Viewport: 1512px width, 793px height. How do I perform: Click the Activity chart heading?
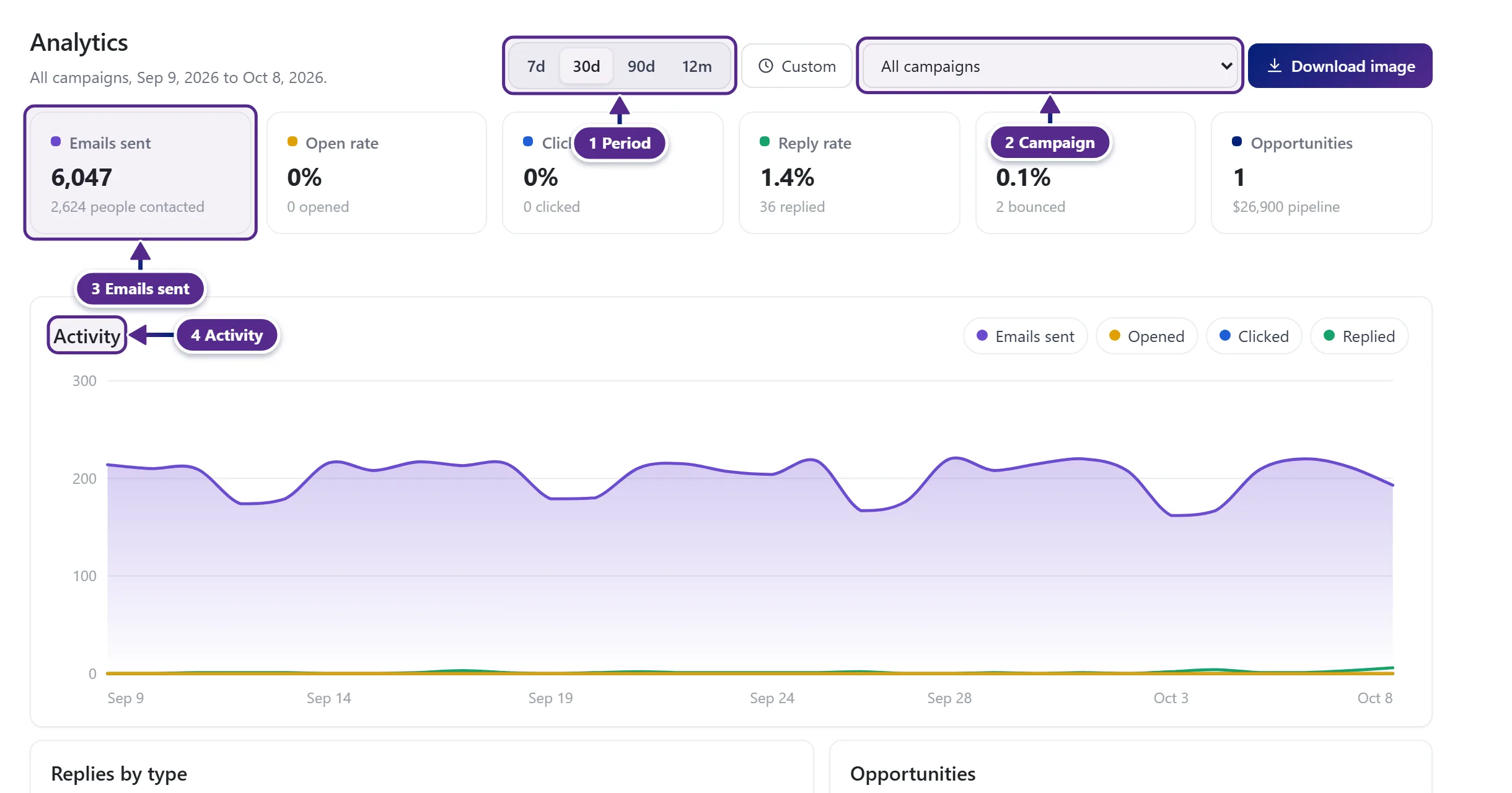tap(87, 336)
